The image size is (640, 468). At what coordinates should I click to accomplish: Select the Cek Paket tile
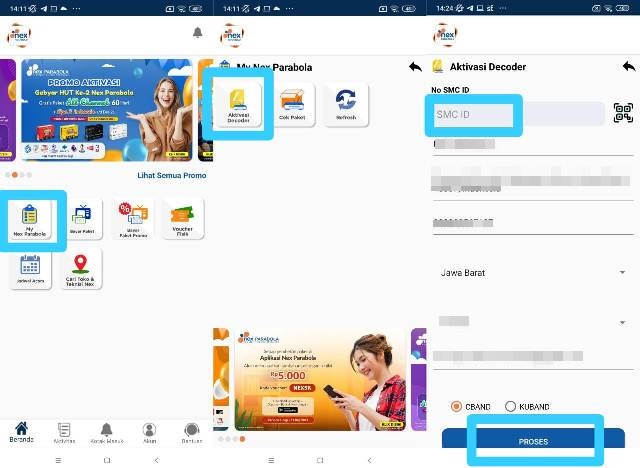(x=292, y=104)
